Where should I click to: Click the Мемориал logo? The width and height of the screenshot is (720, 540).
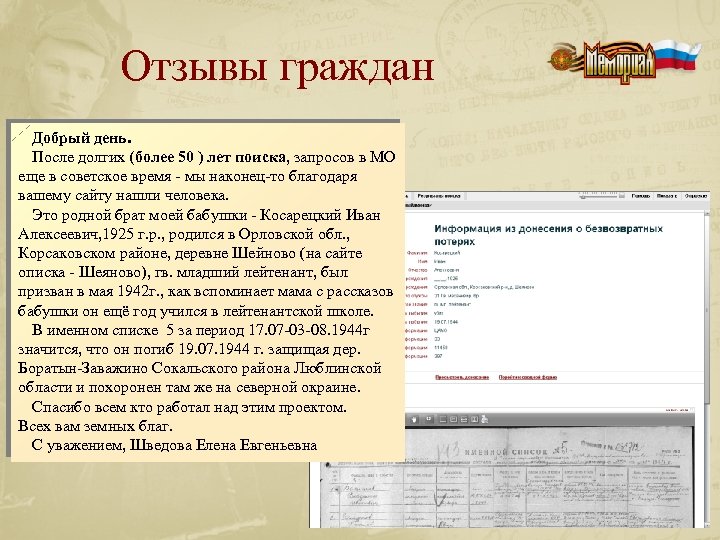click(625, 62)
